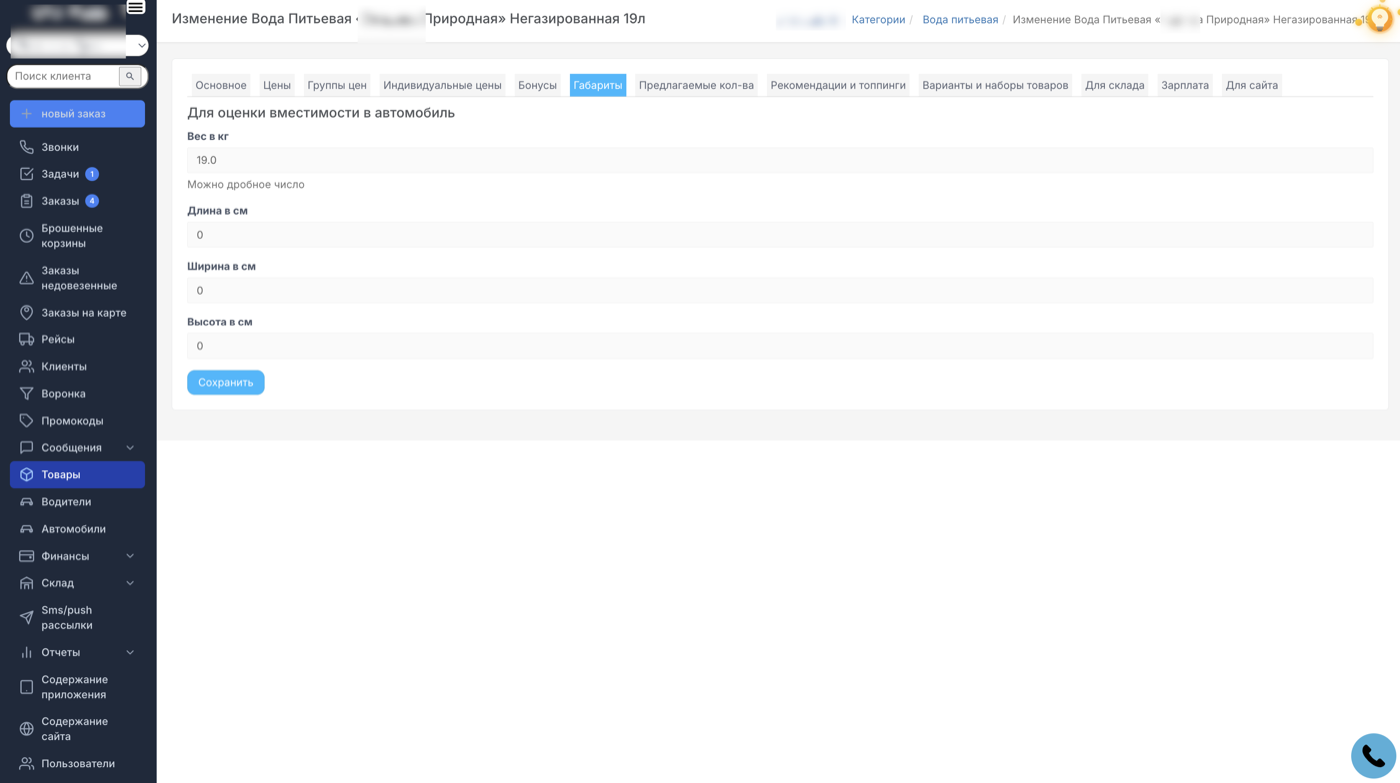Create новый заказ
This screenshot has width=1400, height=783.
point(77,114)
